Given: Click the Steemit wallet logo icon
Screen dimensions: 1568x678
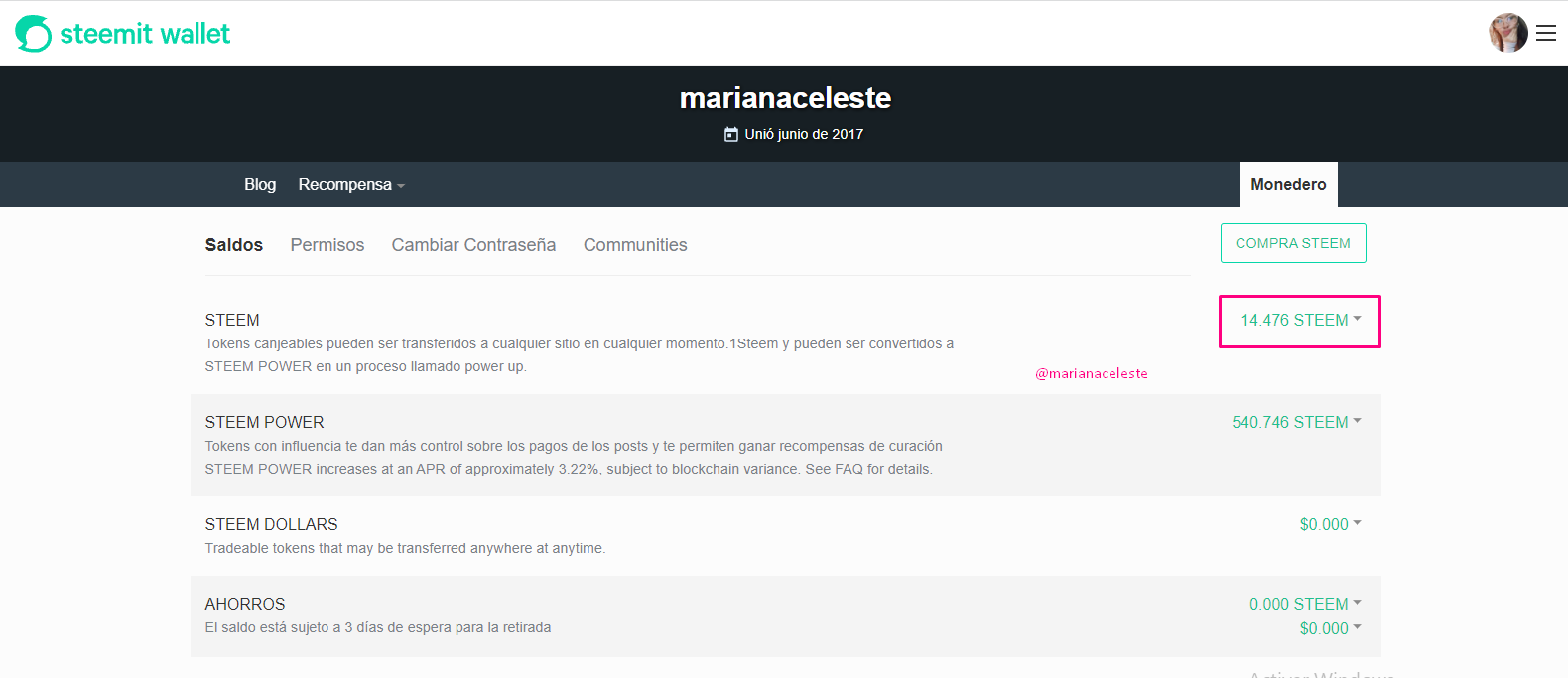Looking at the screenshot, I should (33, 34).
